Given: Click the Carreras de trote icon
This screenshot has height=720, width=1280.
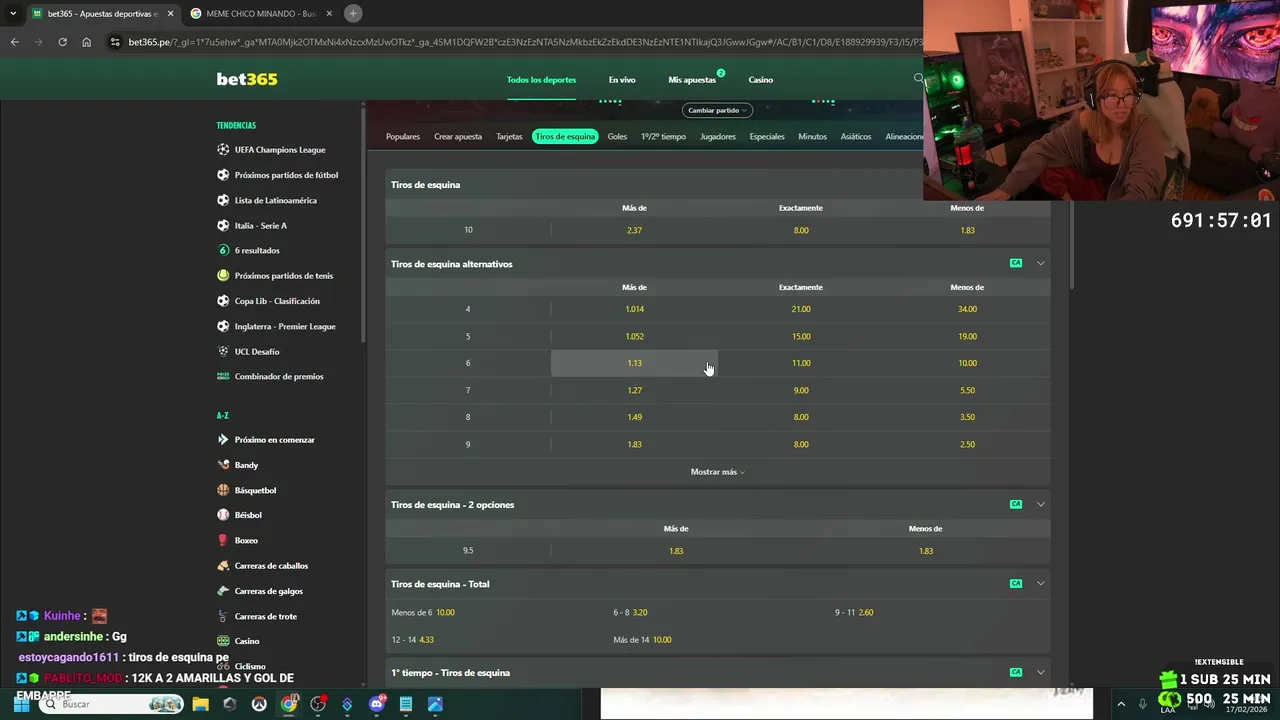Looking at the screenshot, I should coord(223,616).
